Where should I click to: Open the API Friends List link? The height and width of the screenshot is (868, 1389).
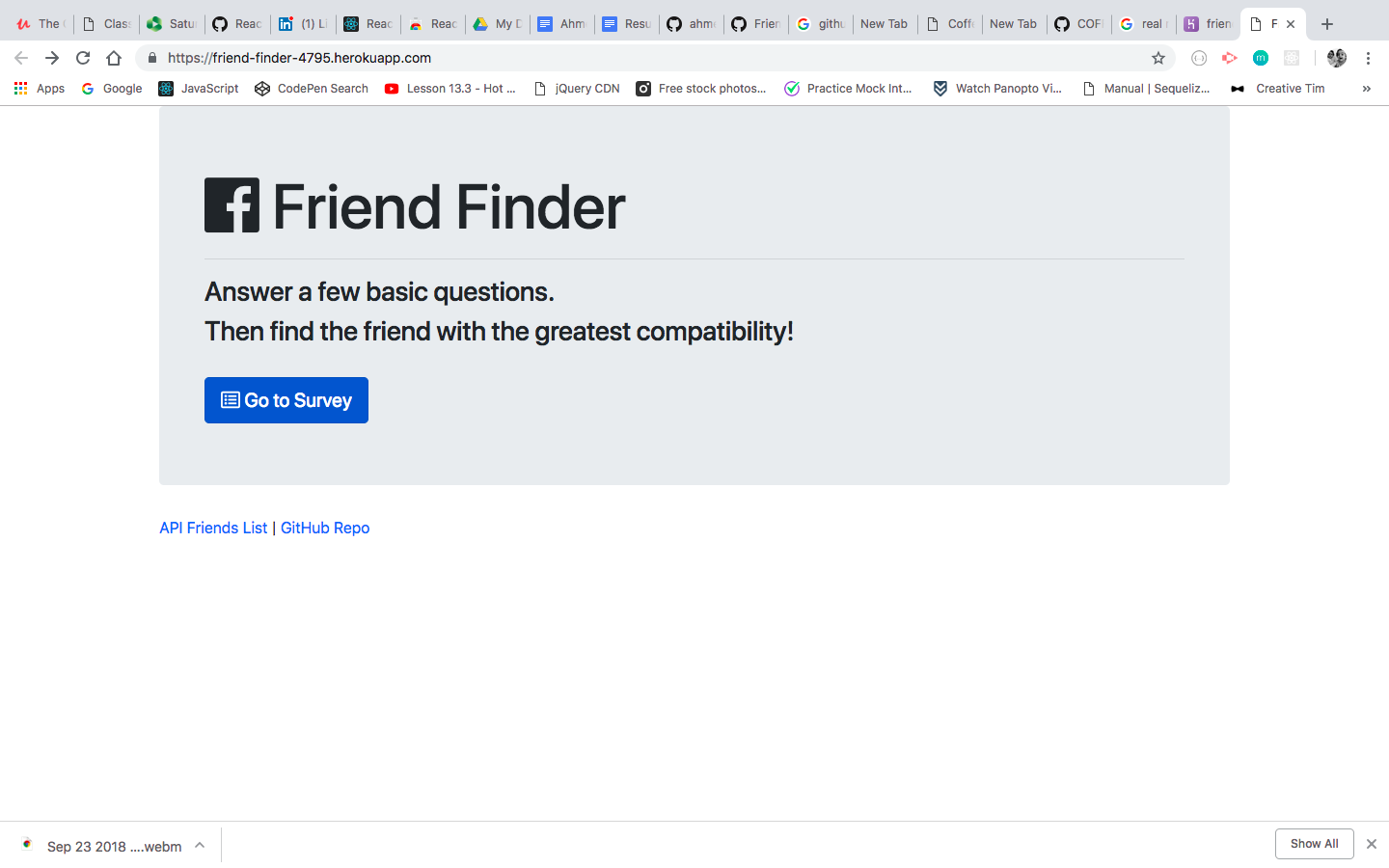213,528
